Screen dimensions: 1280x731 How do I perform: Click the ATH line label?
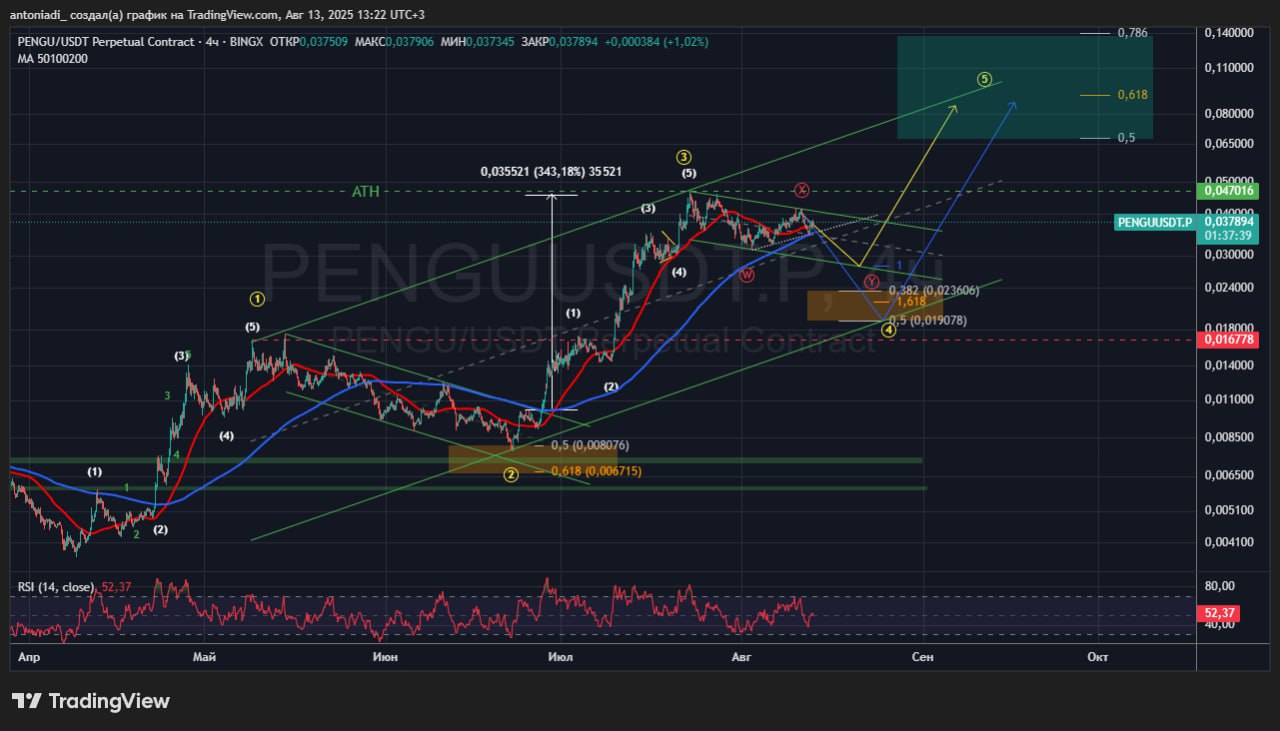pyautogui.click(x=365, y=191)
